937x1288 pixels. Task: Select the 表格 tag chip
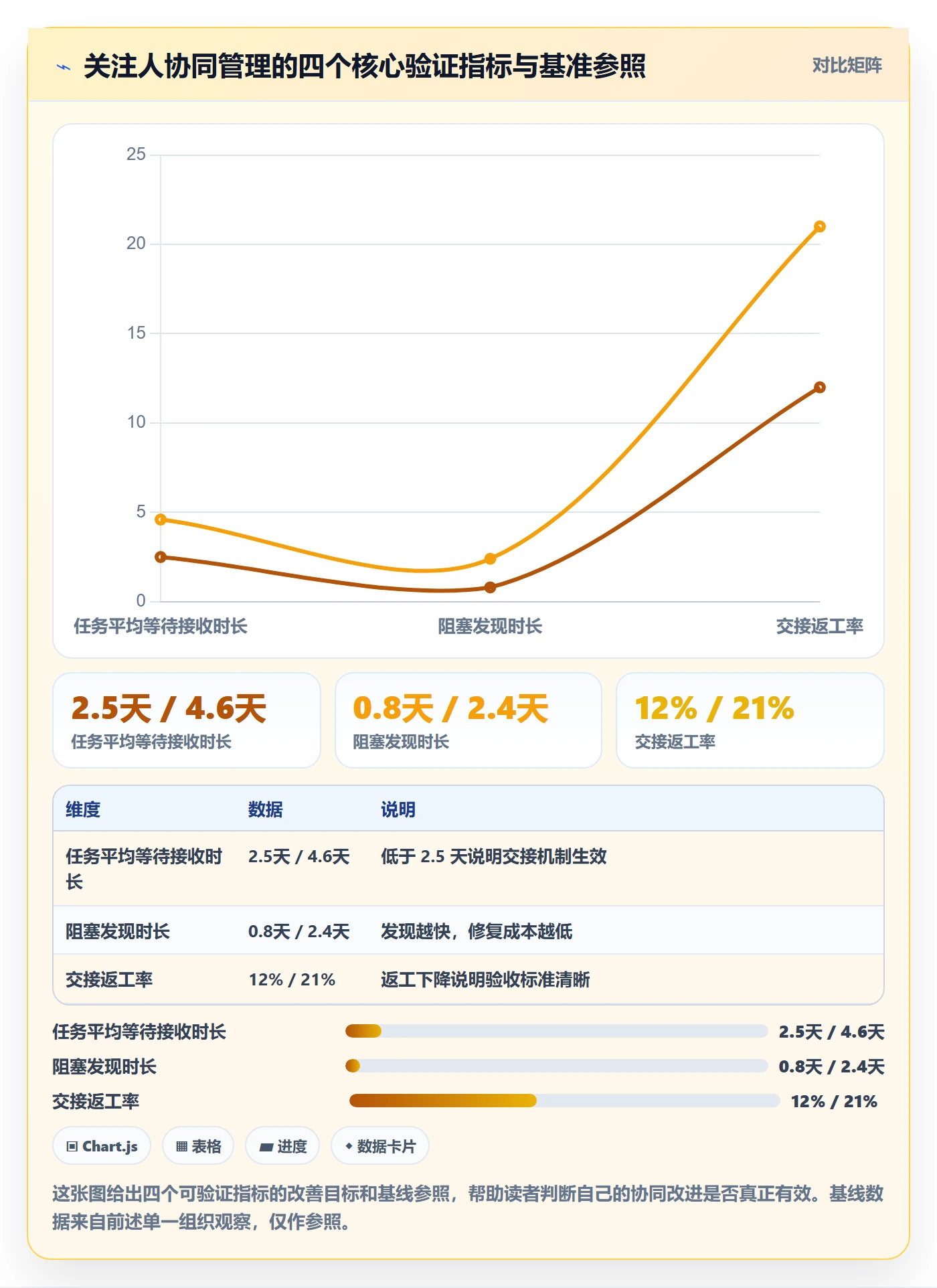[x=198, y=1146]
